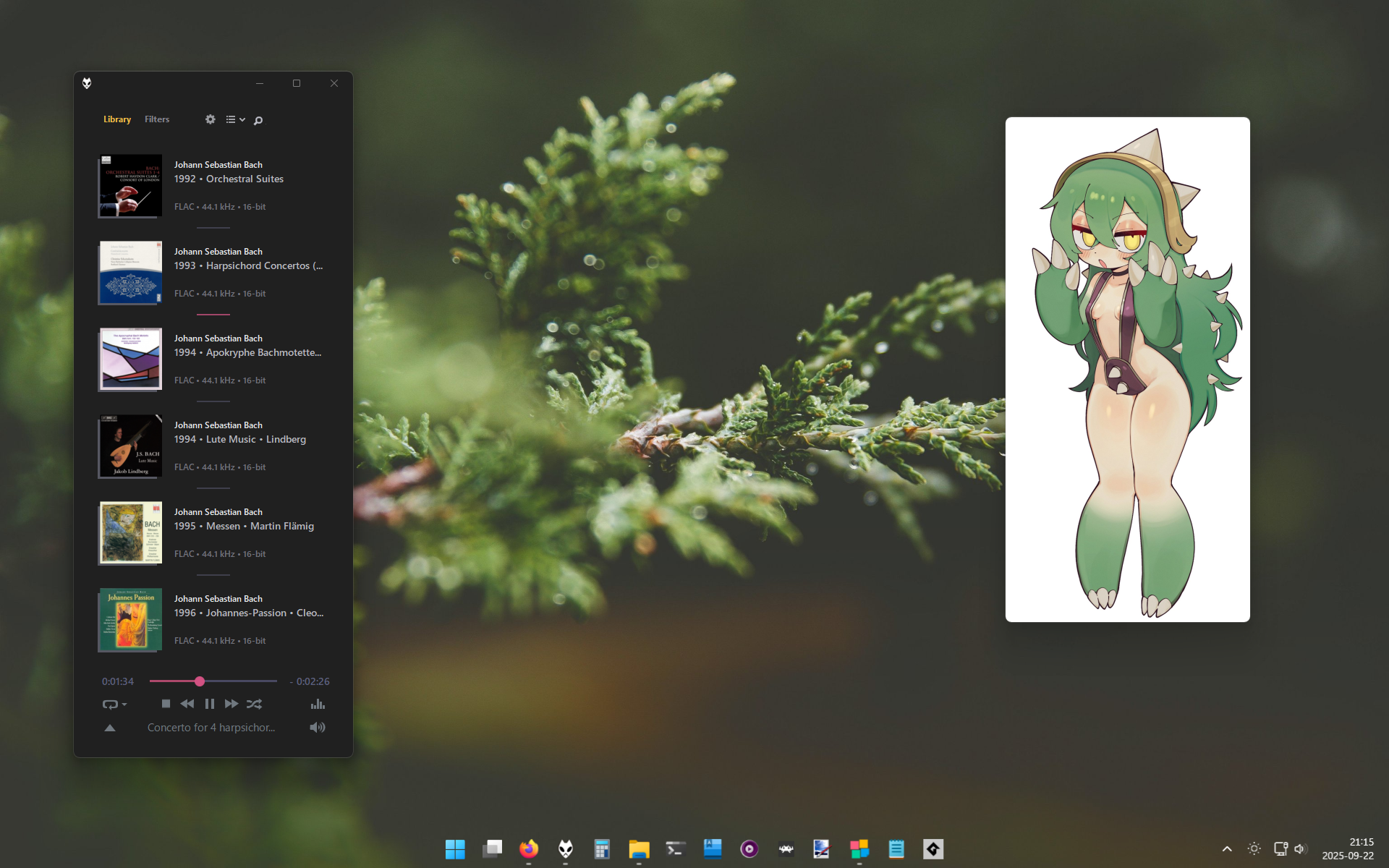This screenshot has height=868, width=1389.
Task: Seek using the playback progress slider
Action: click(213, 681)
